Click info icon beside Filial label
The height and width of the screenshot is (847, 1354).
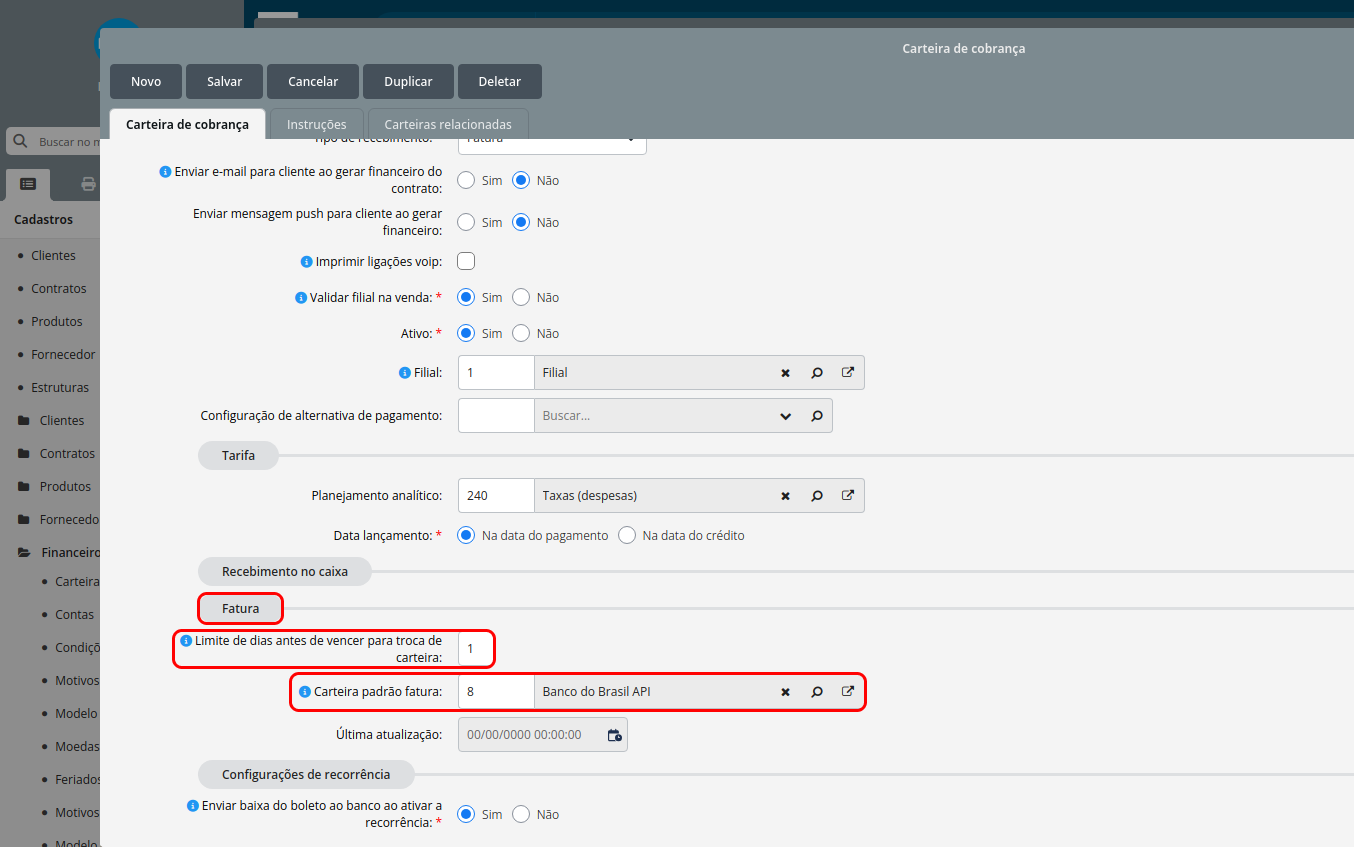pyautogui.click(x=405, y=373)
